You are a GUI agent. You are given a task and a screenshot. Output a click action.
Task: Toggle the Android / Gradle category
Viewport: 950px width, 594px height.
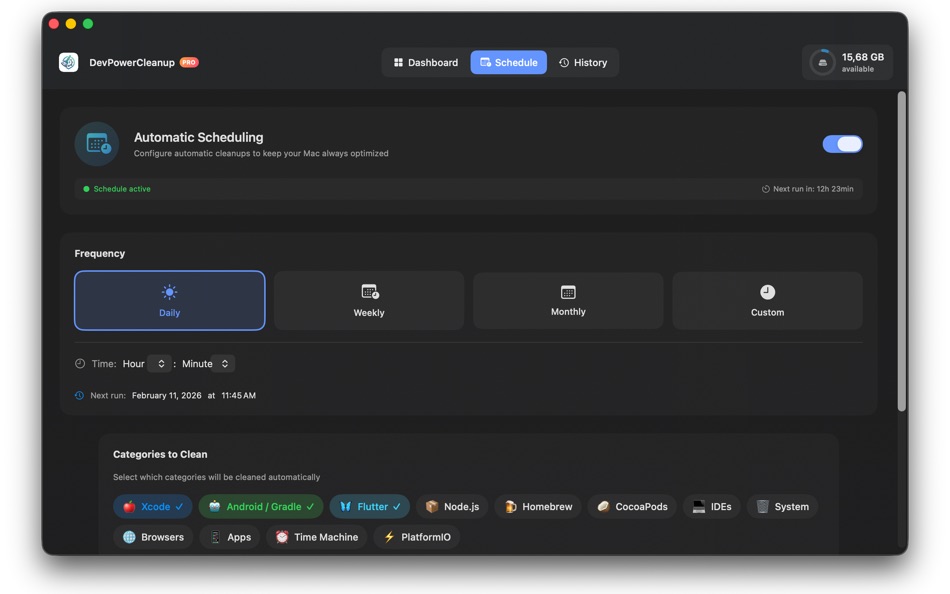[260, 506]
